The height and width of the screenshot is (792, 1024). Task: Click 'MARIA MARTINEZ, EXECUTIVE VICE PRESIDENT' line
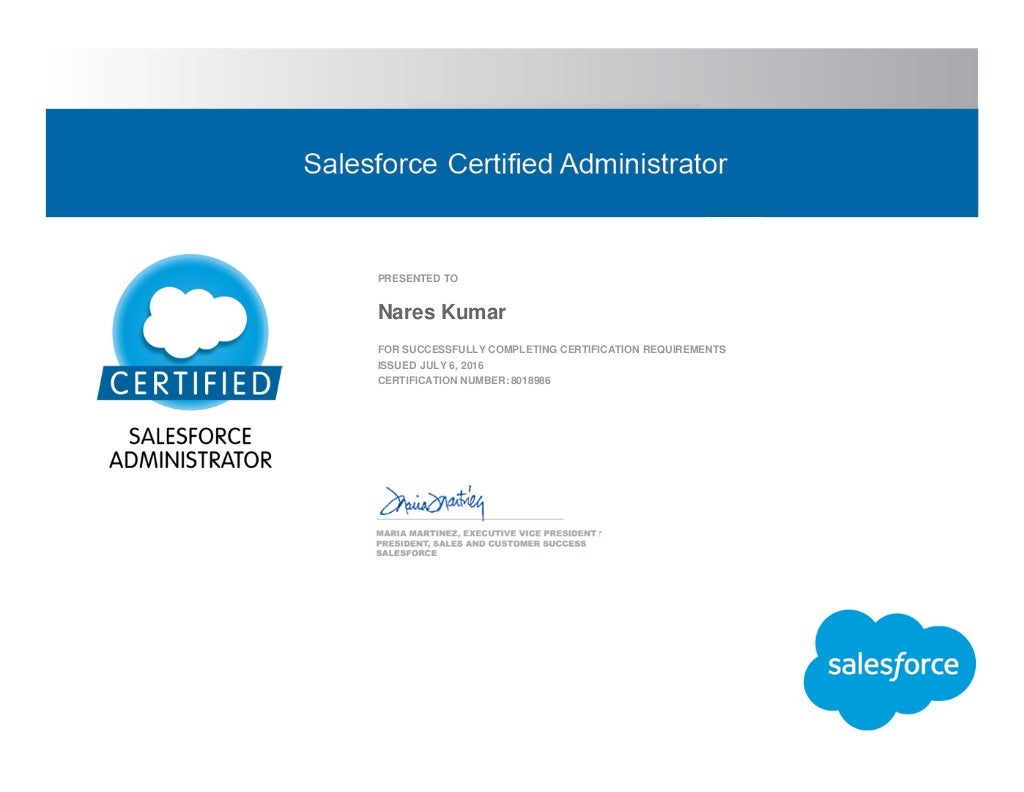click(486, 533)
